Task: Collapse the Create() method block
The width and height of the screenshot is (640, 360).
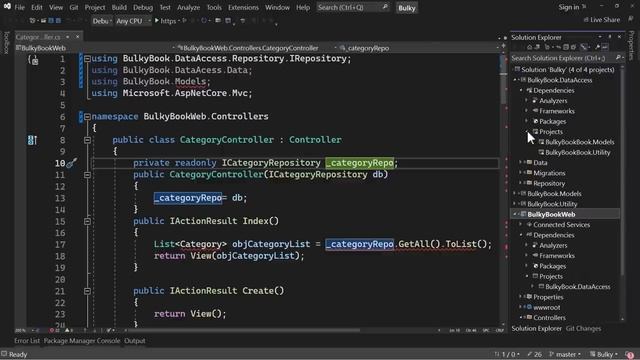Action: tap(87, 291)
